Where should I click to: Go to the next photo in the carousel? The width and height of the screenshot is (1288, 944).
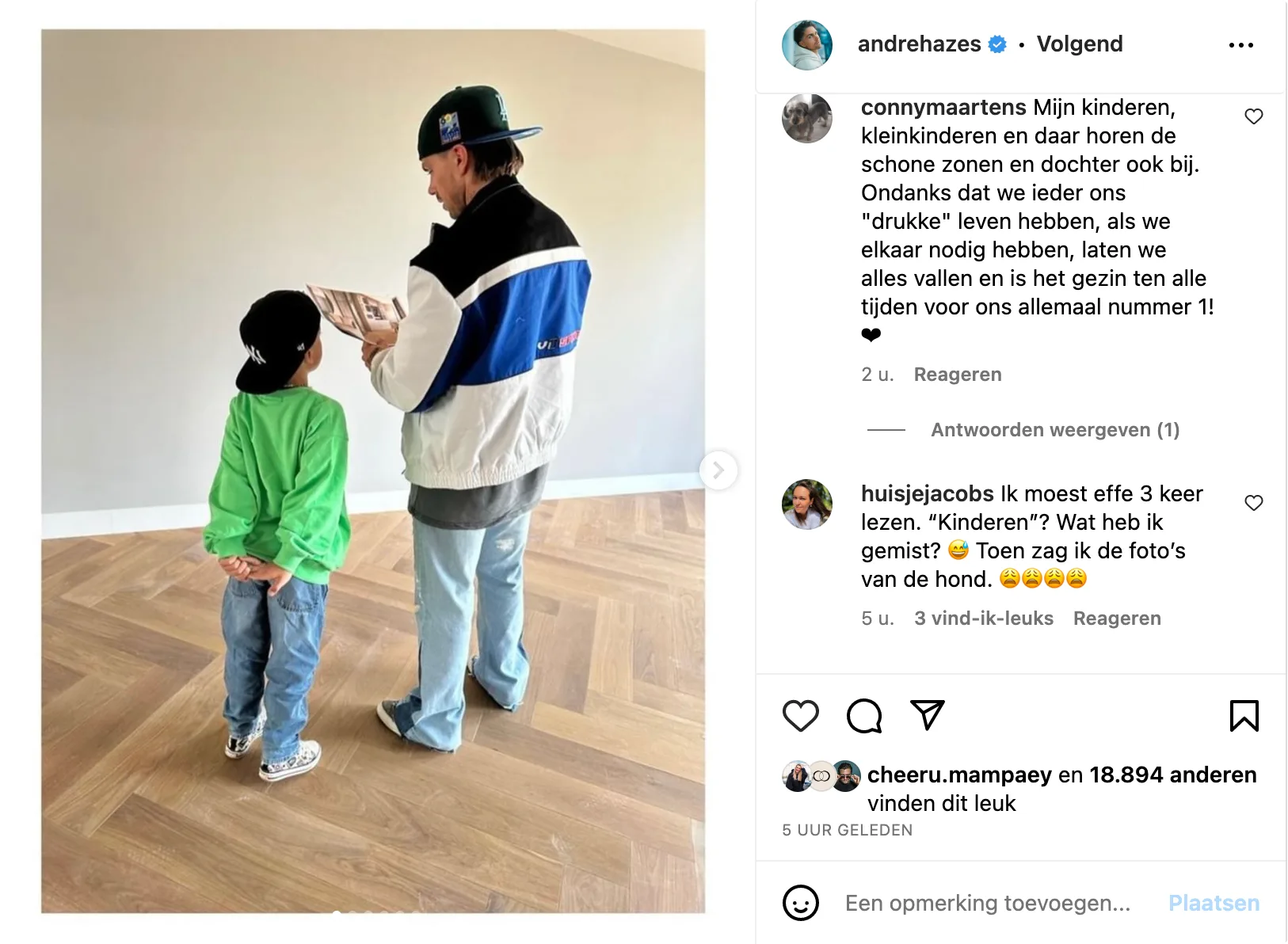coord(718,470)
